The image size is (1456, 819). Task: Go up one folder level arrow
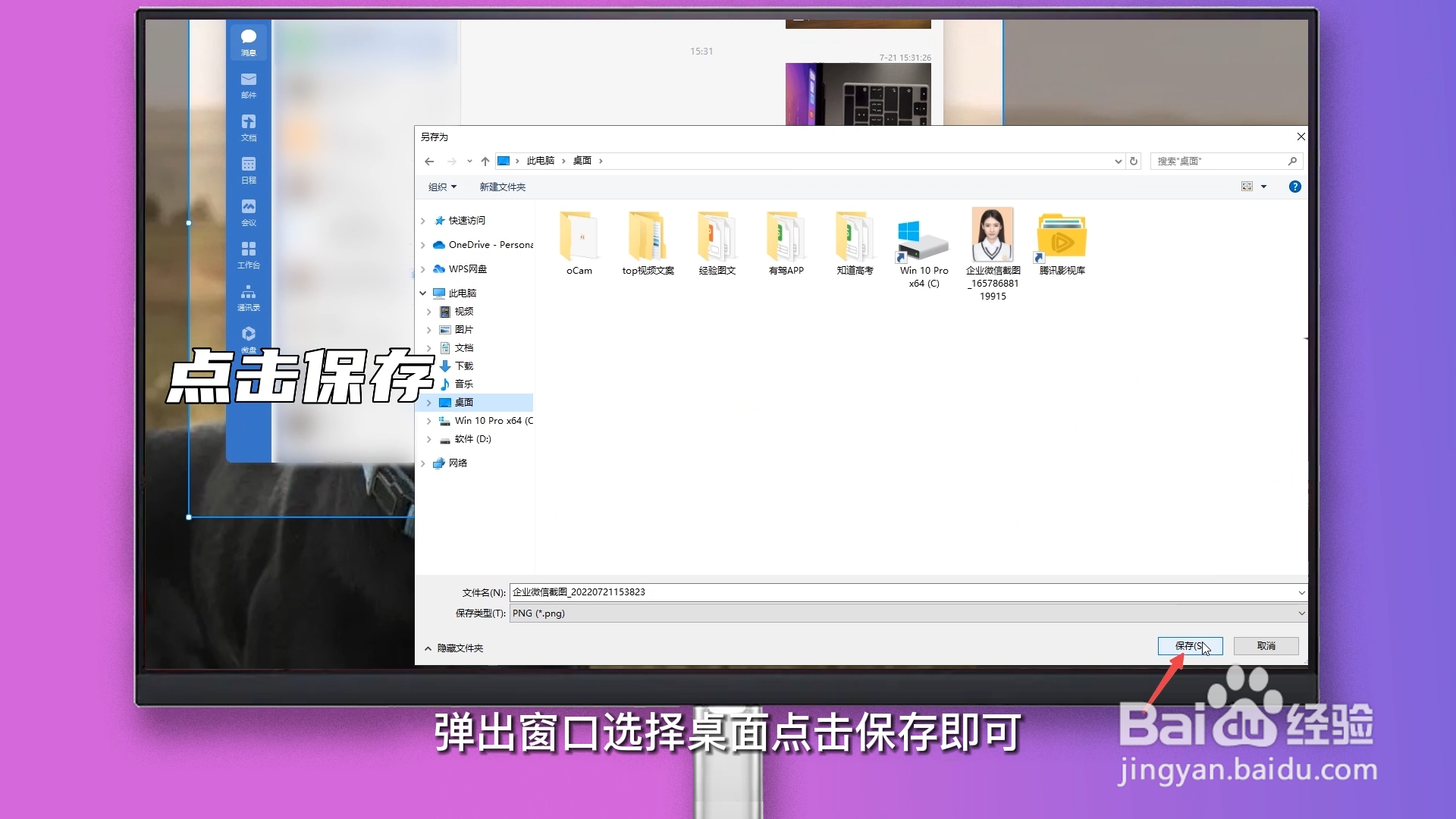click(x=485, y=161)
